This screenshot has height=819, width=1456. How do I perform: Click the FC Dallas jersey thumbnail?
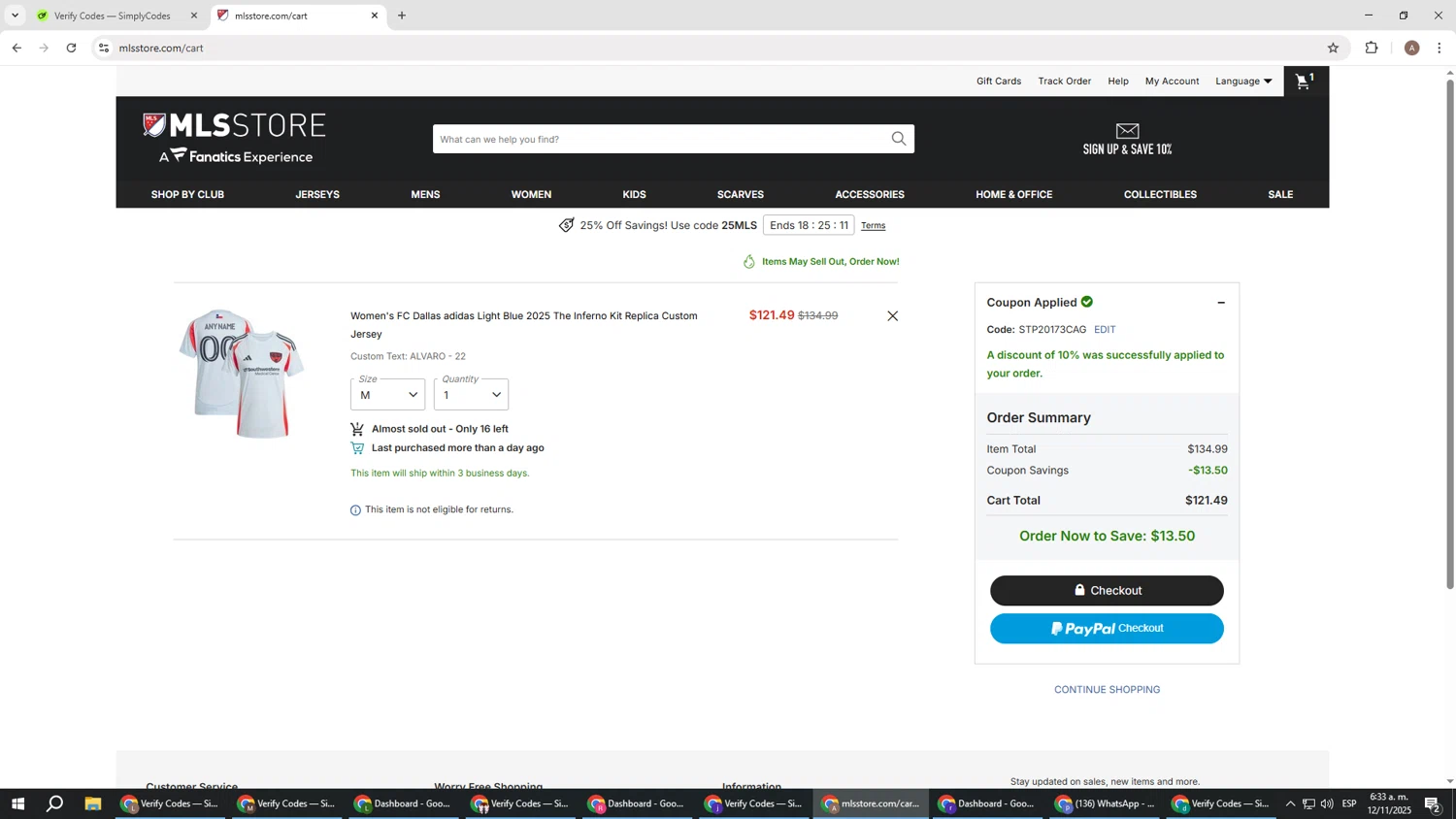pos(242,374)
